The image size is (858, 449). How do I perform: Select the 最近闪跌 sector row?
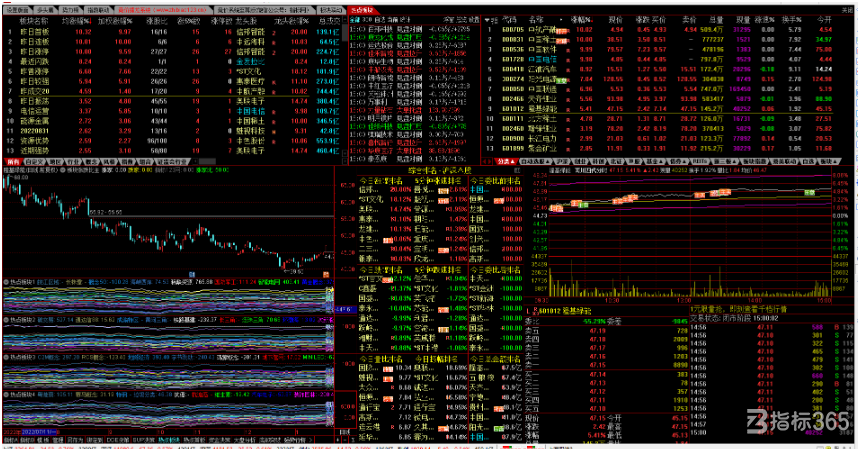point(173,62)
